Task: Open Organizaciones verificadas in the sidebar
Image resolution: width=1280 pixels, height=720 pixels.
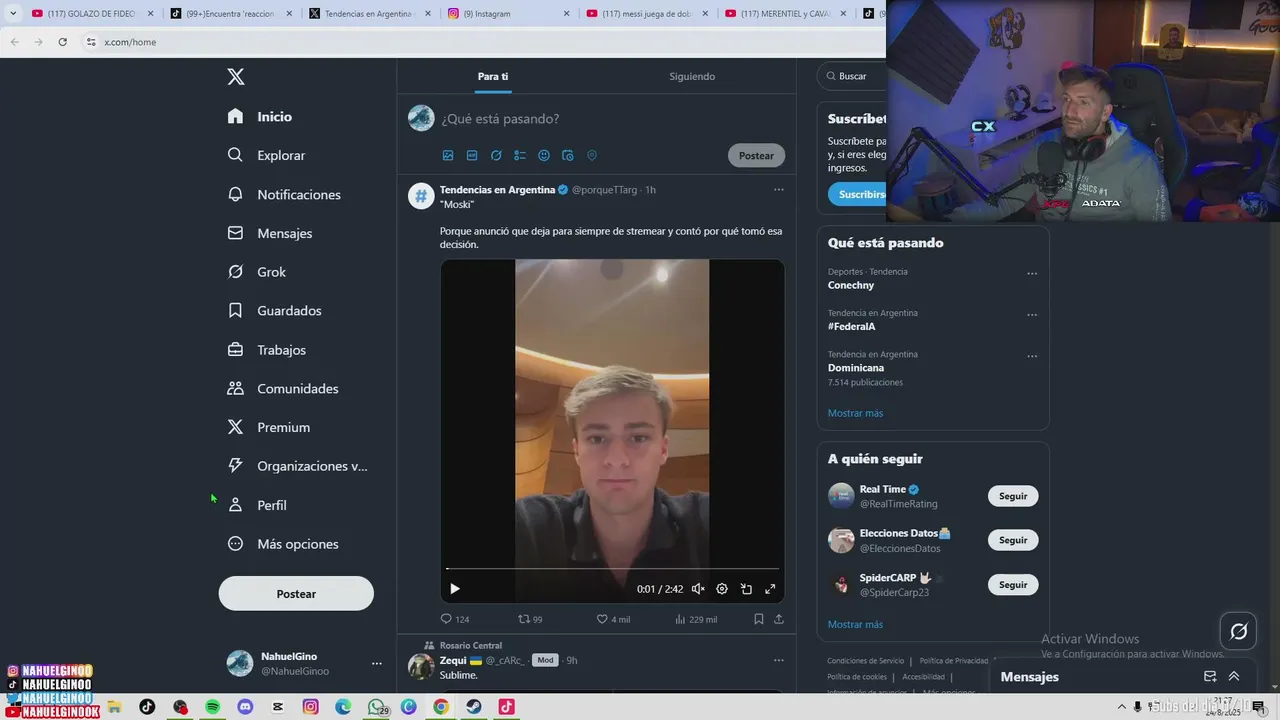Action: [x=297, y=466]
